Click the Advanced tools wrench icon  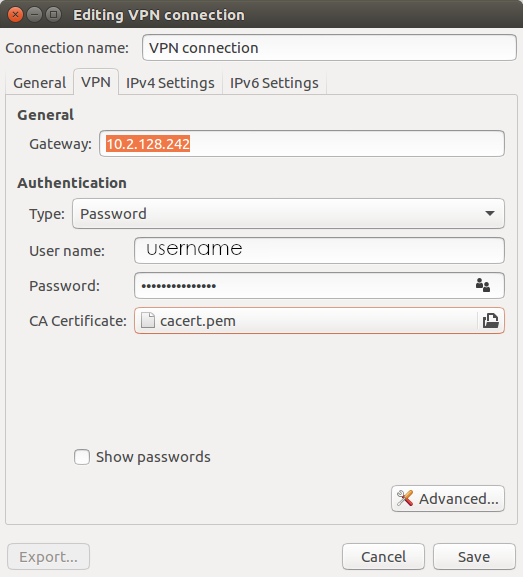(405, 499)
